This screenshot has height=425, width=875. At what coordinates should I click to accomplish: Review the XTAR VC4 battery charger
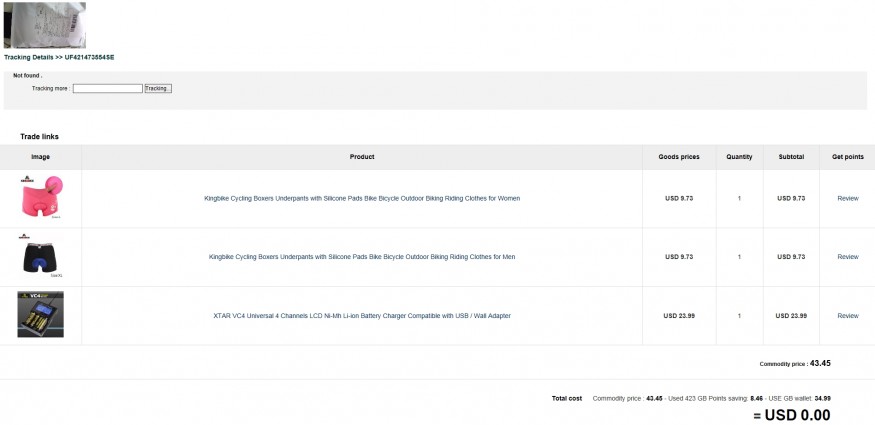click(847, 316)
